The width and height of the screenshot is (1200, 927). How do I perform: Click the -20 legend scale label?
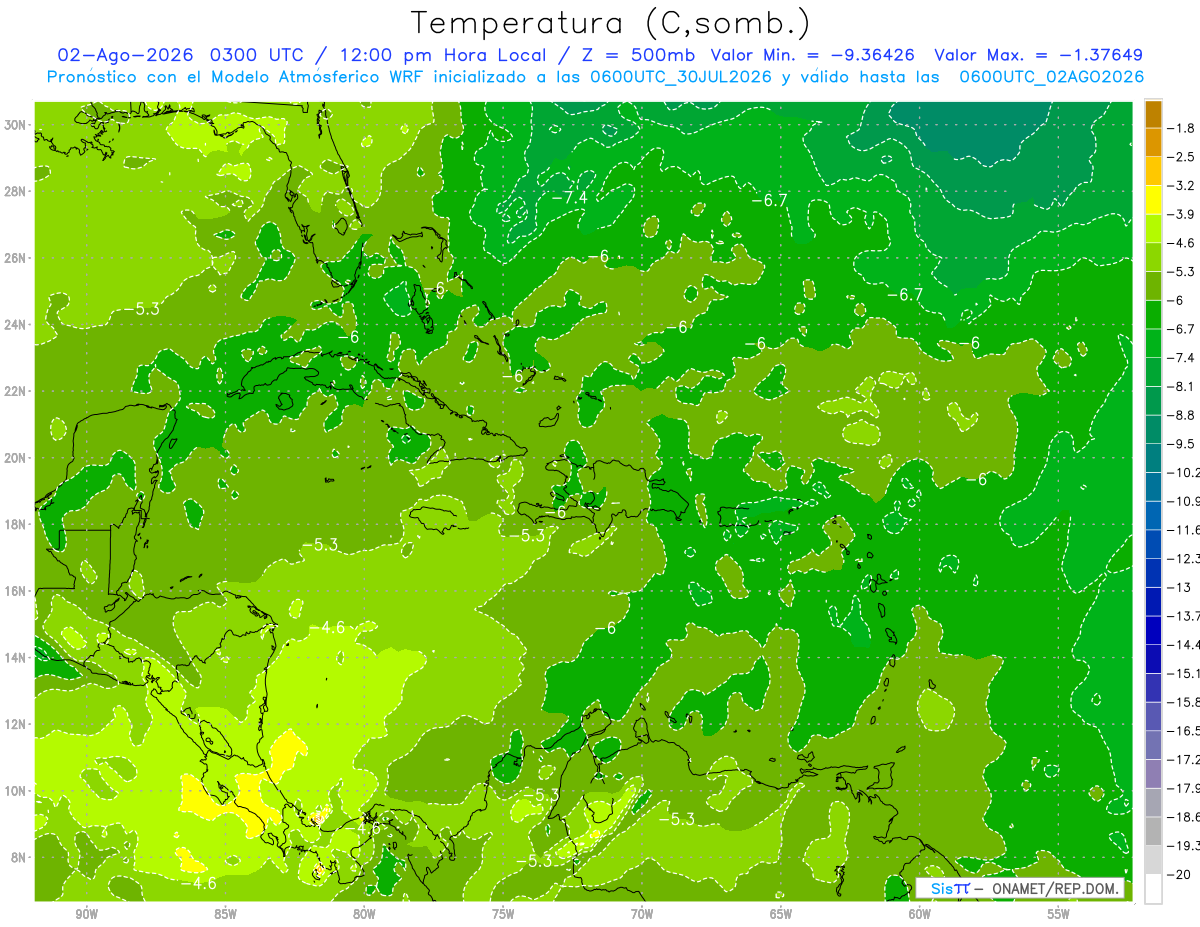1178,874
